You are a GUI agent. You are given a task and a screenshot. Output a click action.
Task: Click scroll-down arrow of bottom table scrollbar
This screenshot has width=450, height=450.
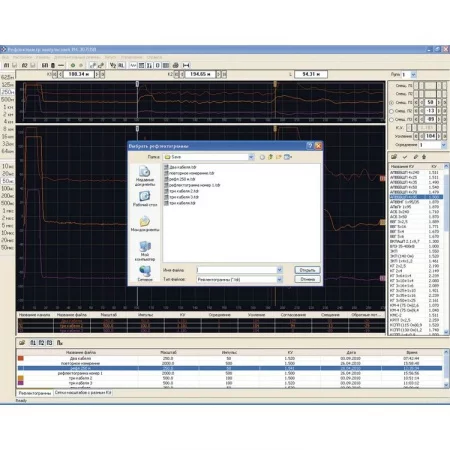tap(446, 385)
